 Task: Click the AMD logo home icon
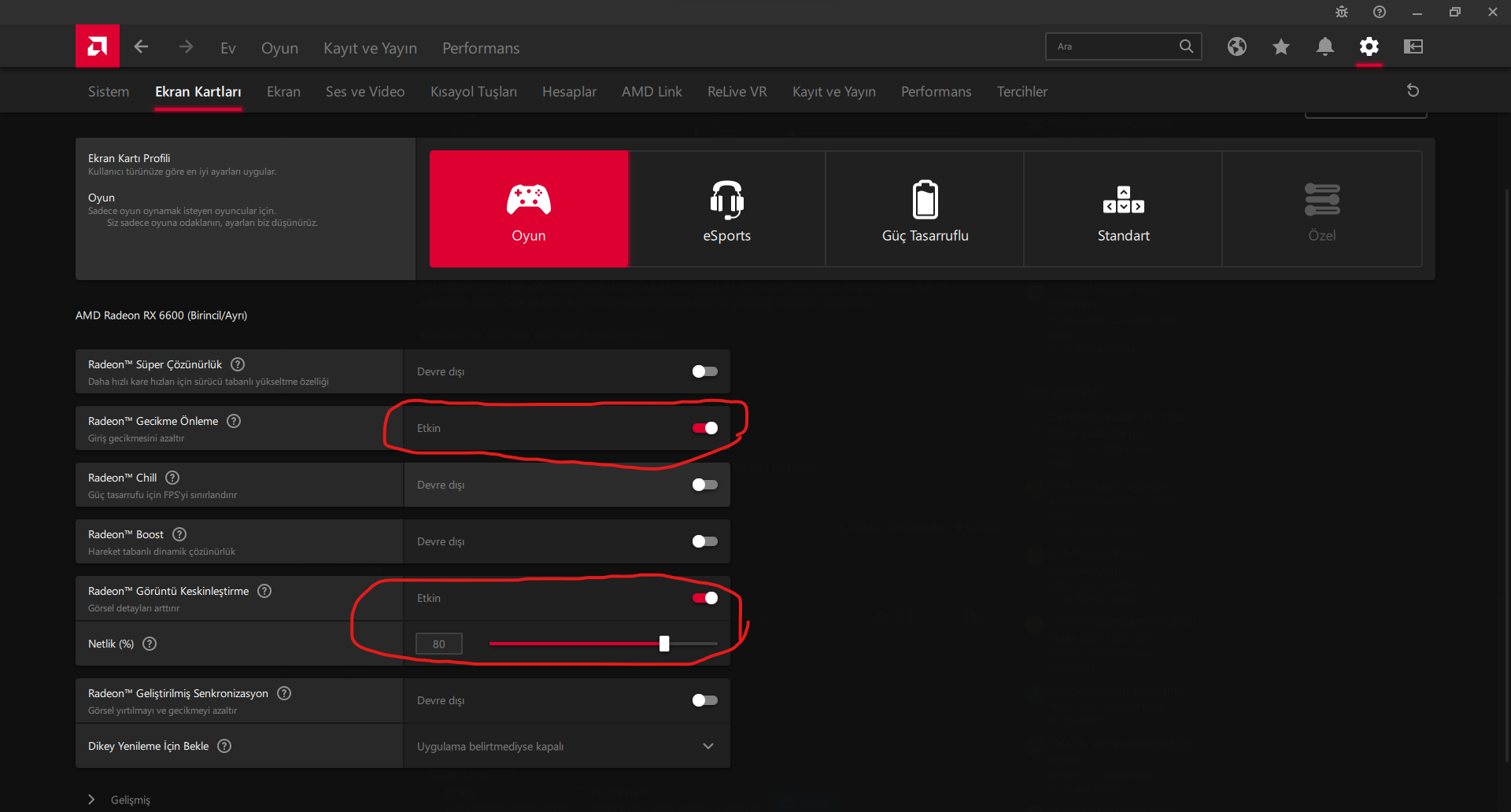98,46
